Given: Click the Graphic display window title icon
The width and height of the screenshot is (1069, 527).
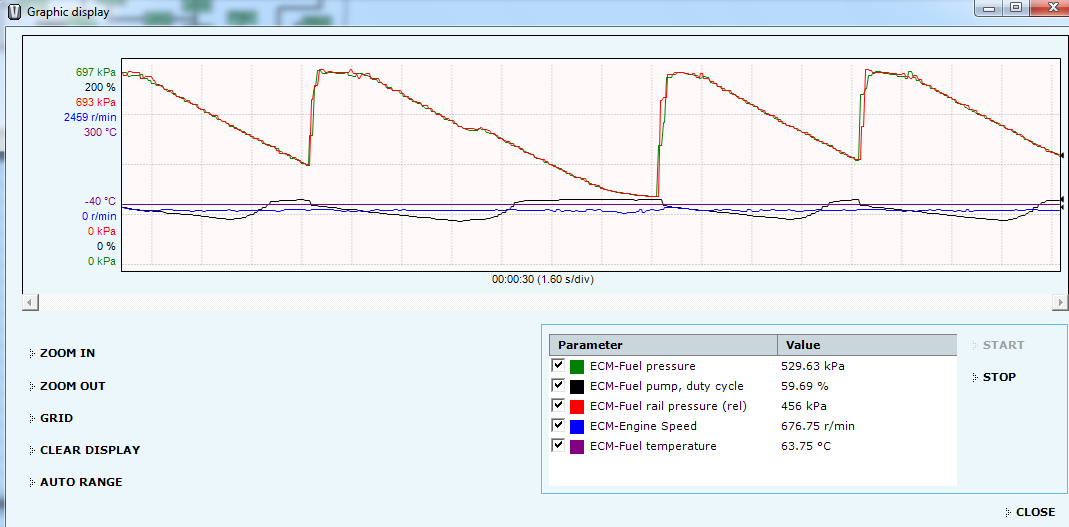Looking at the screenshot, I should pyautogui.click(x=13, y=12).
